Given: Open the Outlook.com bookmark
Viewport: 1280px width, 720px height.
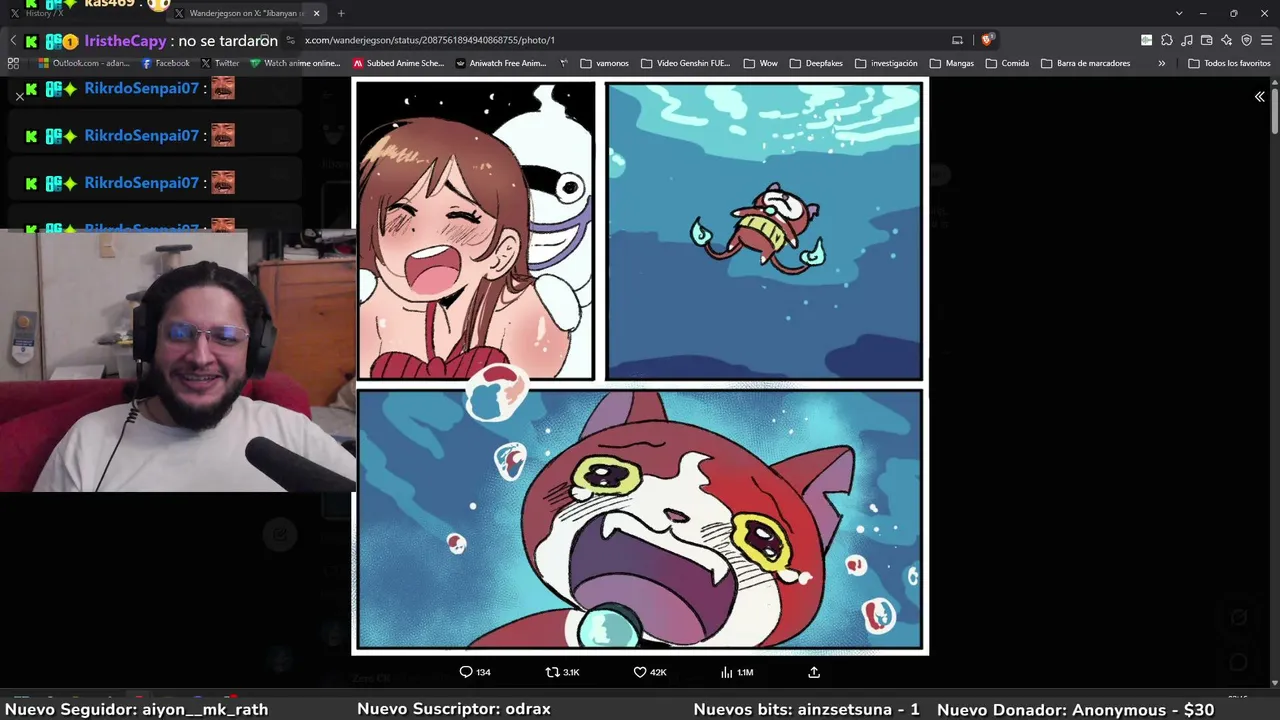Looking at the screenshot, I should click(x=82, y=63).
